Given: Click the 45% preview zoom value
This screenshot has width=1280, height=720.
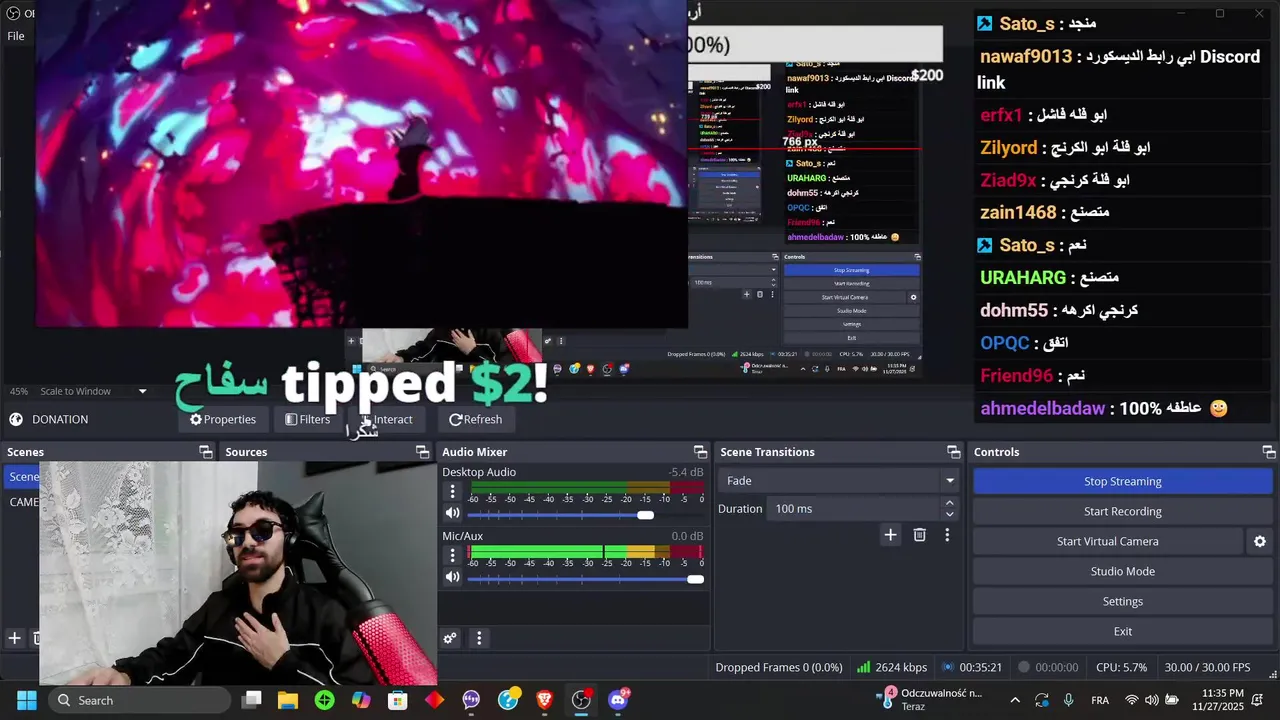Looking at the screenshot, I should (x=18, y=391).
